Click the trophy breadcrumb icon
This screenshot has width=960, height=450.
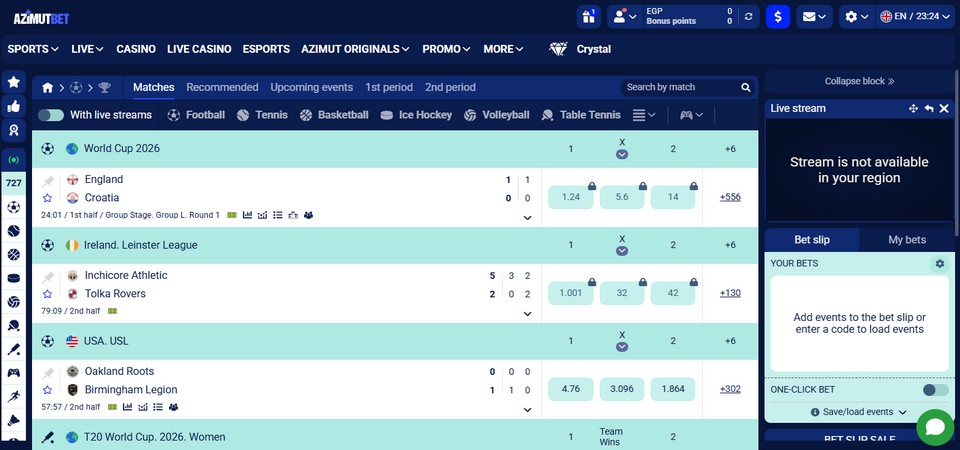click(104, 88)
